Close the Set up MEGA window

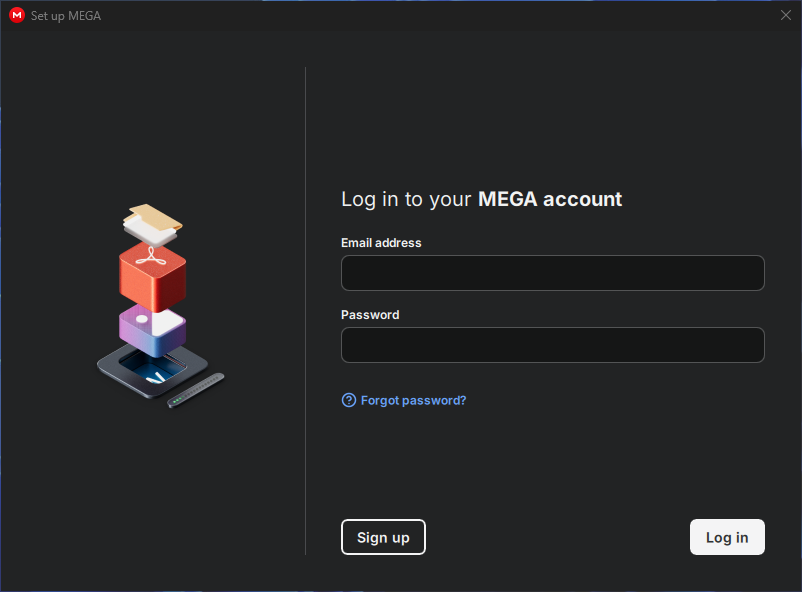[x=786, y=15]
